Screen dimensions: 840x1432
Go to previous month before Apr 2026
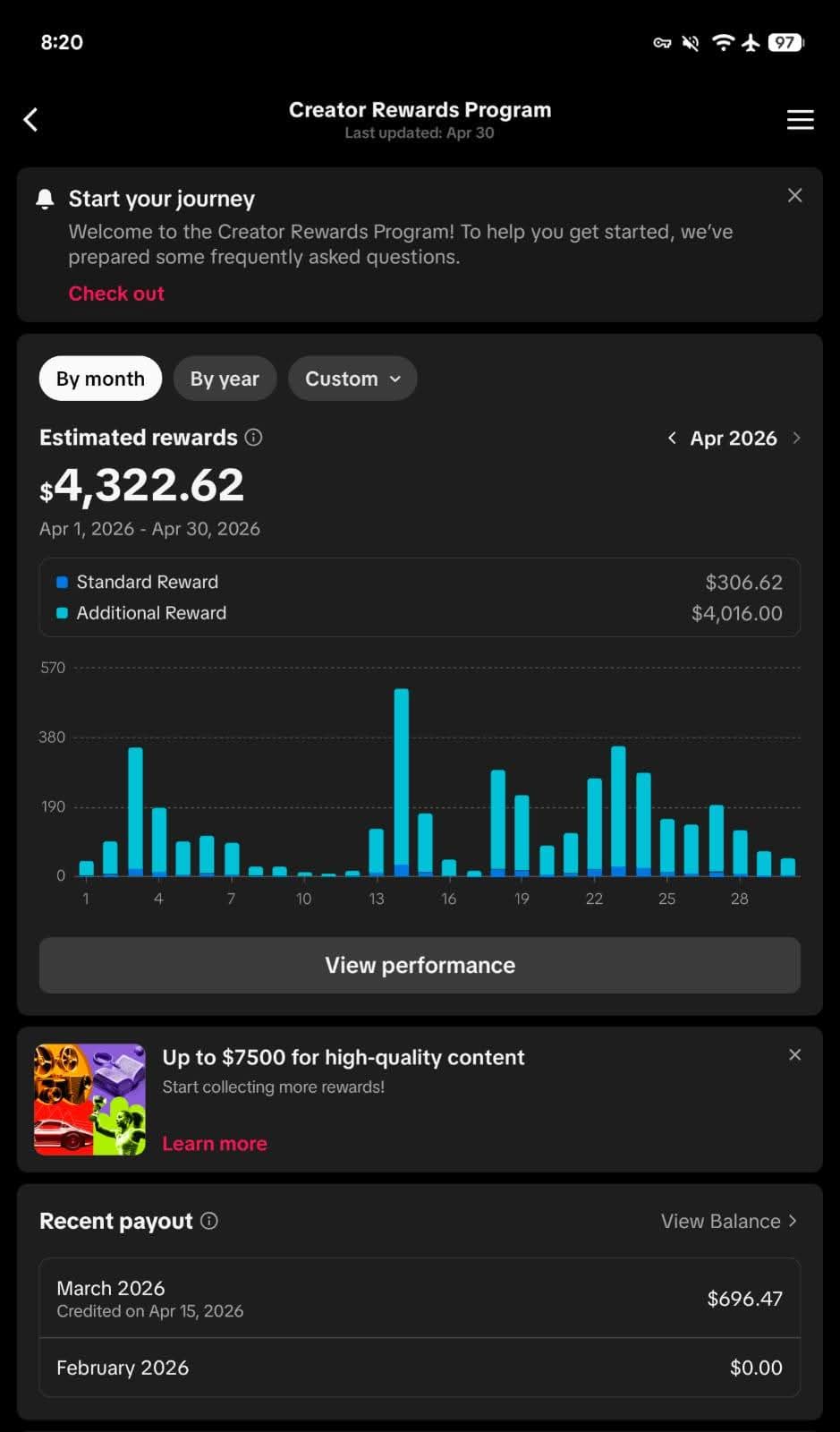(672, 438)
